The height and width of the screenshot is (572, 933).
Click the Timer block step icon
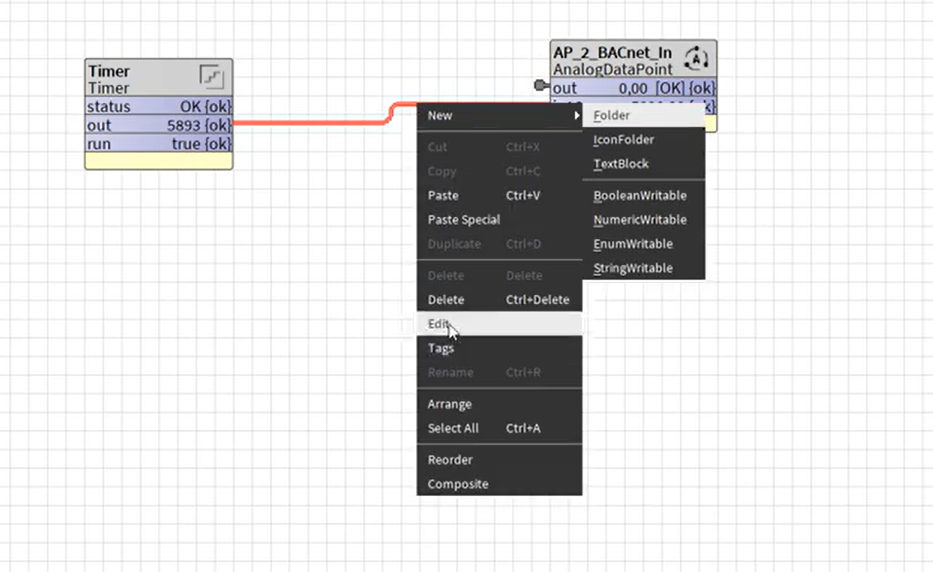(x=212, y=77)
